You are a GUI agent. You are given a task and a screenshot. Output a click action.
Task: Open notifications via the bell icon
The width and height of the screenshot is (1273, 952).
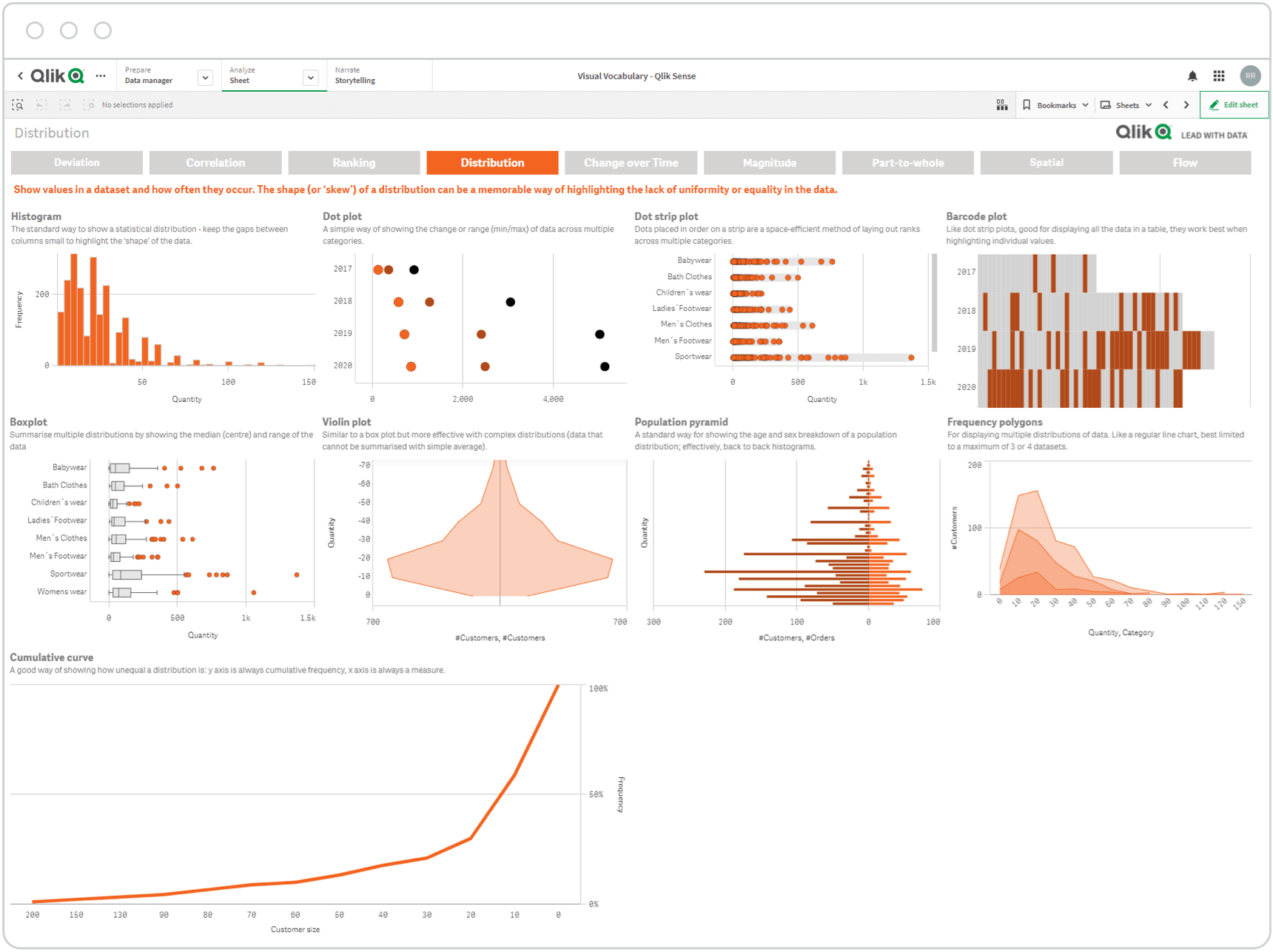[1192, 76]
